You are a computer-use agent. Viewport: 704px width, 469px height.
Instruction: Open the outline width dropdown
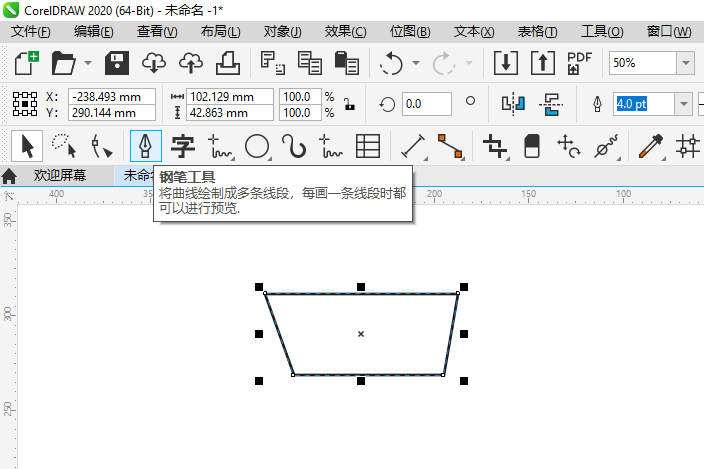(x=683, y=104)
